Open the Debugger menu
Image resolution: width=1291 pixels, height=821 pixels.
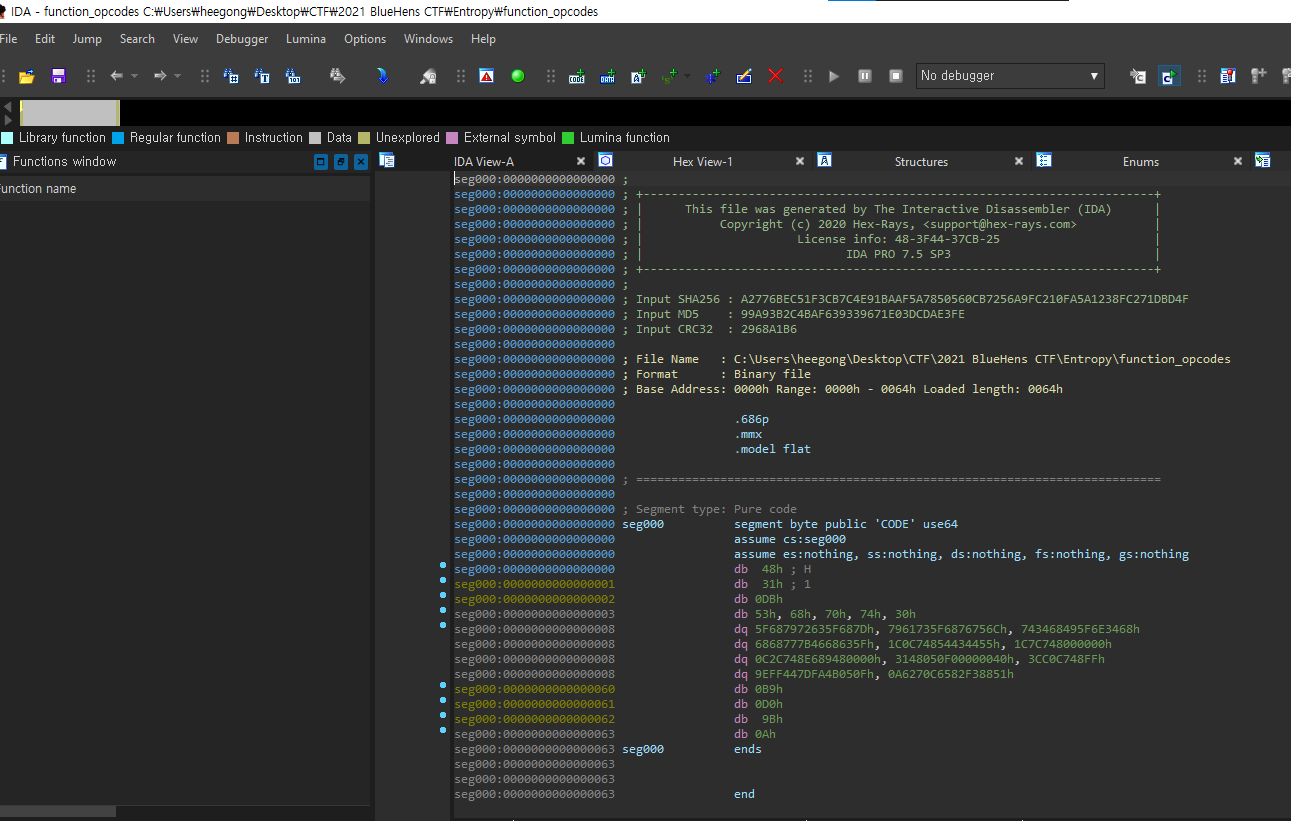click(x=242, y=39)
